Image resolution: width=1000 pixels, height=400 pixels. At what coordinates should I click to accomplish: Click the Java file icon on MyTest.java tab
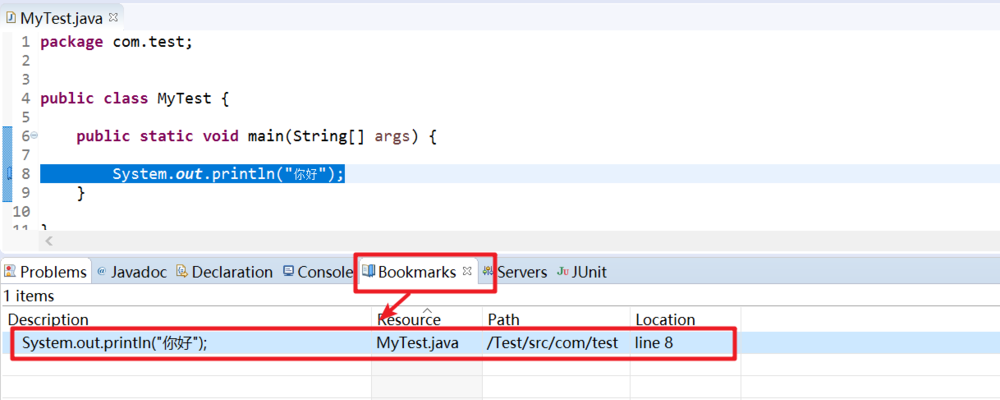[11, 17]
